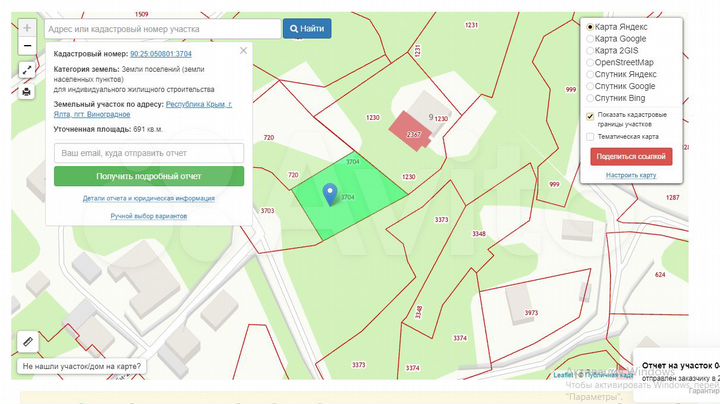Viewport: 720px width, 404px height.
Task: Select red building parcel 2367
Action: (x=410, y=131)
